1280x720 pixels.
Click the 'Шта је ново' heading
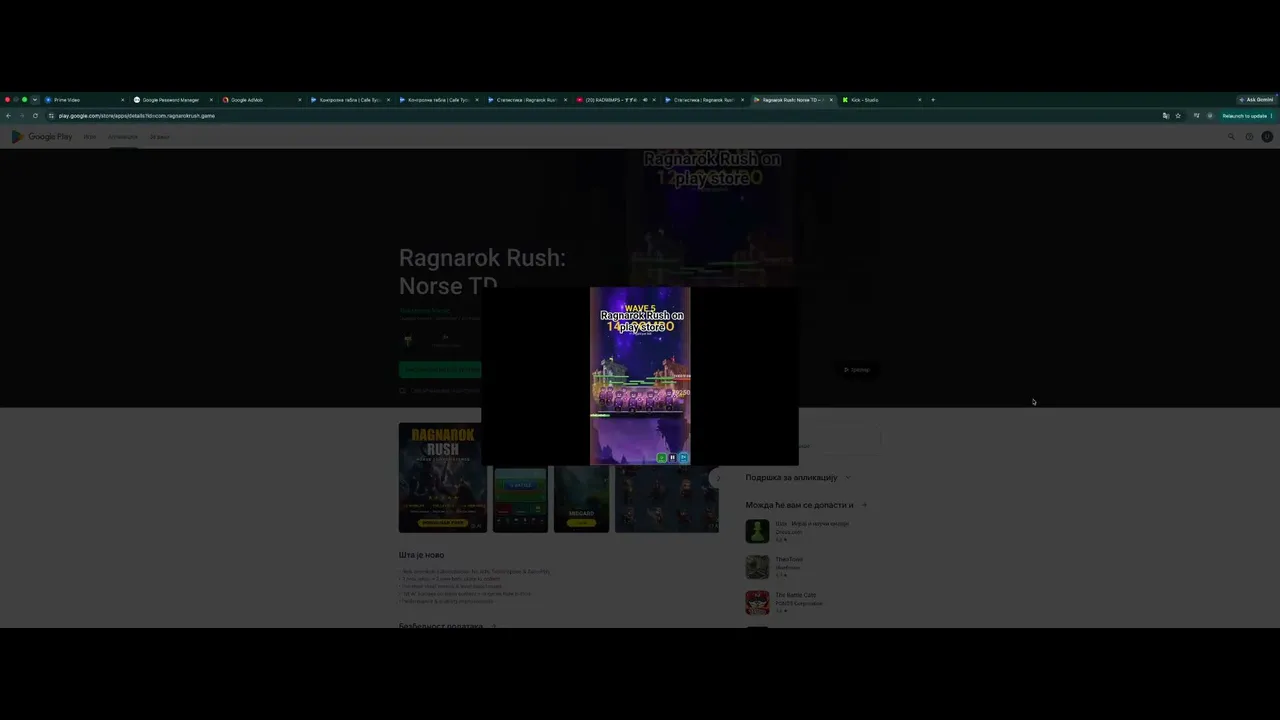(x=422, y=555)
